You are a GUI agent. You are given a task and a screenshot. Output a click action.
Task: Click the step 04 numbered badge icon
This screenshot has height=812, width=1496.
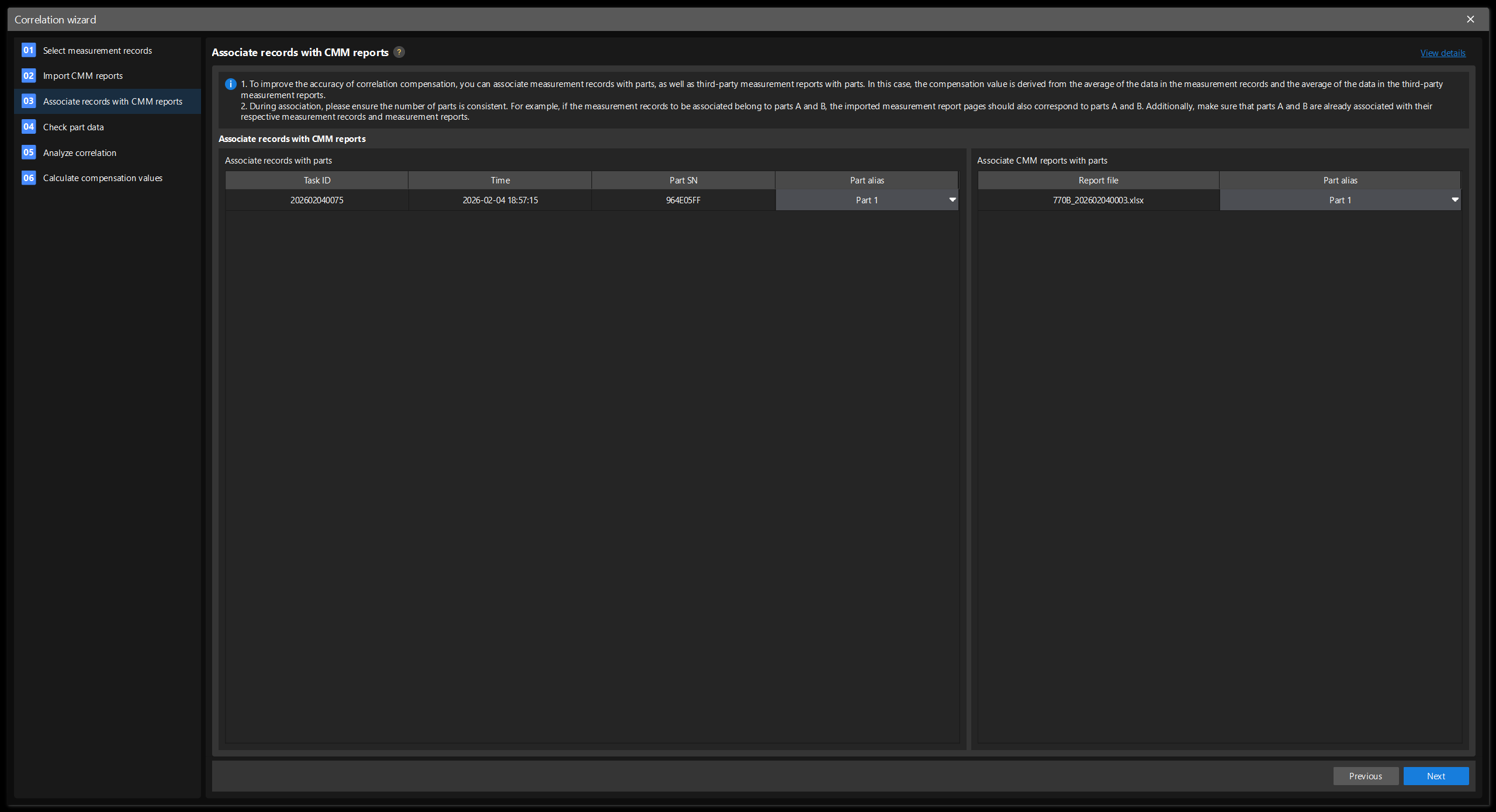point(28,127)
